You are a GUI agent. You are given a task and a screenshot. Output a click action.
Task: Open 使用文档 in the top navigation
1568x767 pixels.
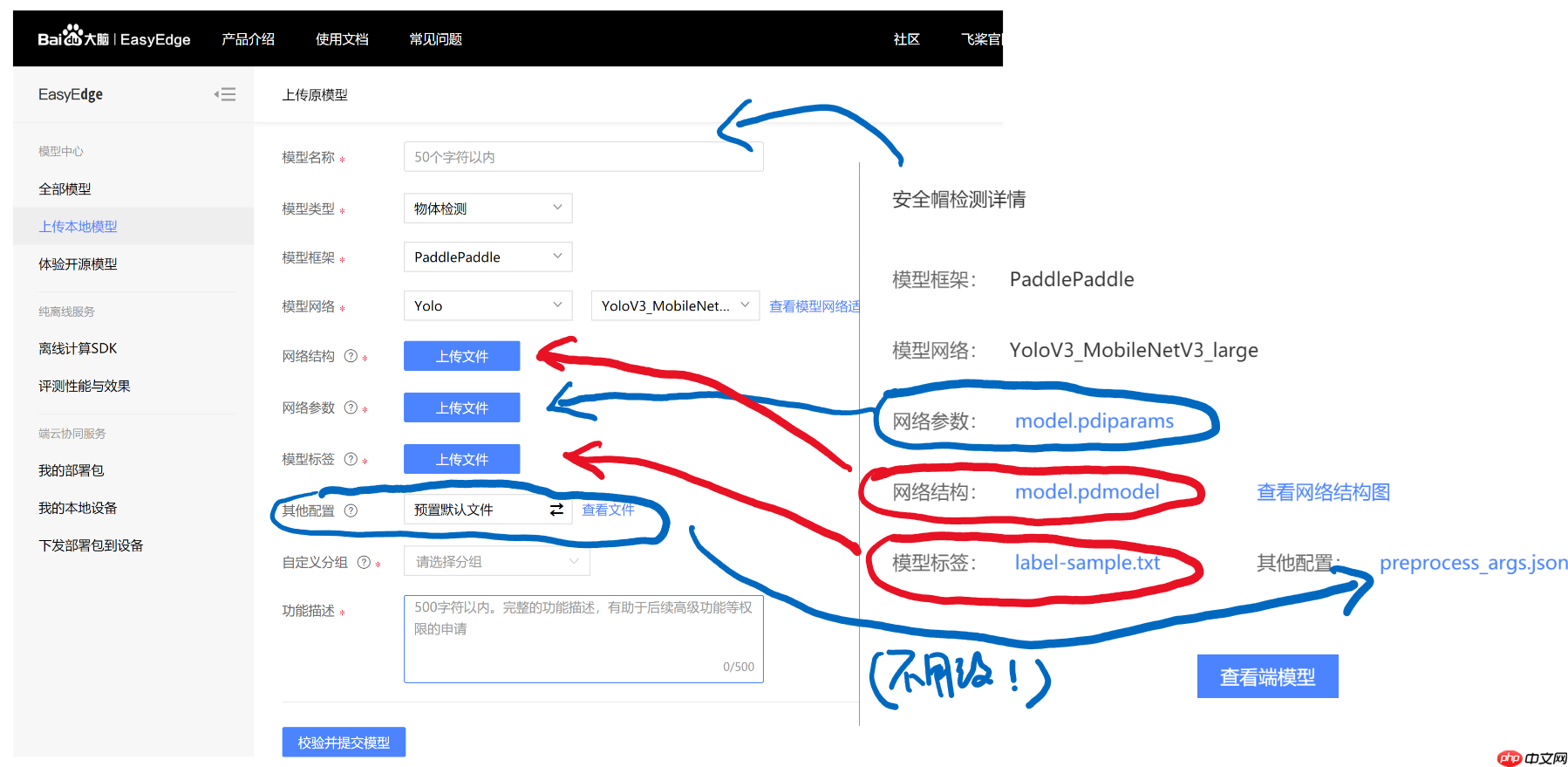point(342,39)
